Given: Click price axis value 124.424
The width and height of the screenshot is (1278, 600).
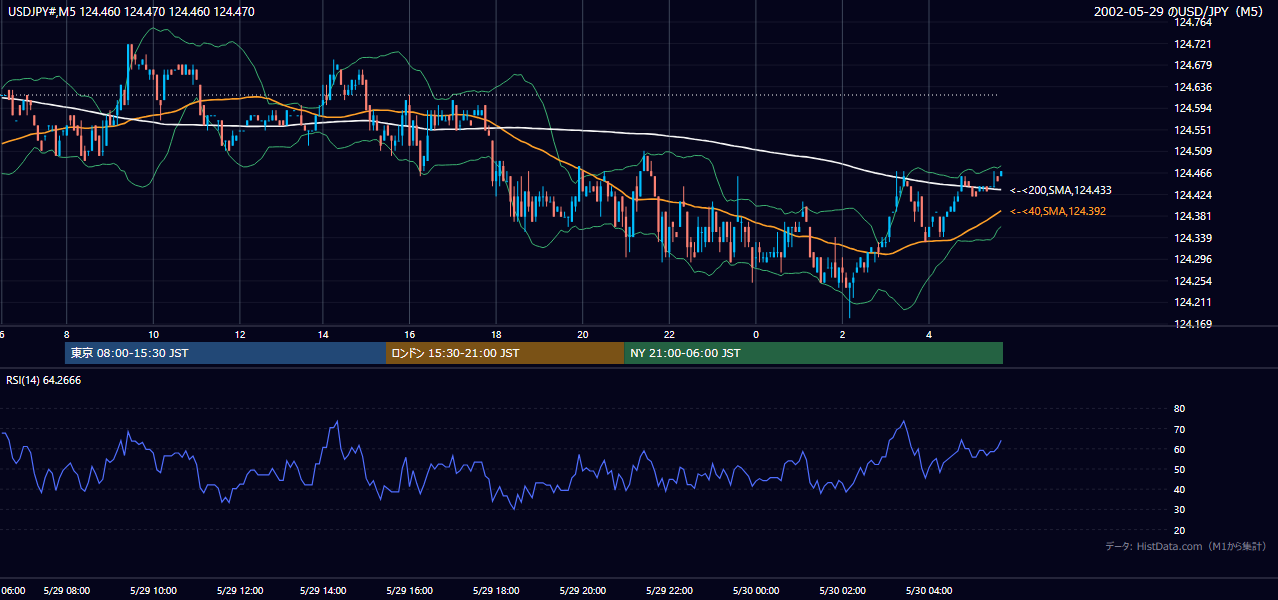Looking at the screenshot, I should pyautogui.click(x=1192, y=195).
